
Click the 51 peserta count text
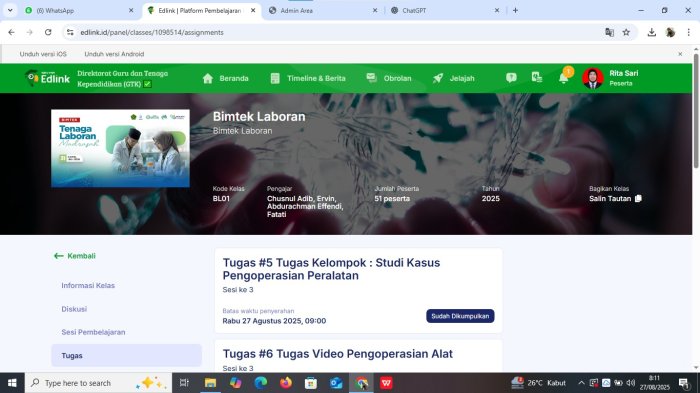[x=392, y=199]
